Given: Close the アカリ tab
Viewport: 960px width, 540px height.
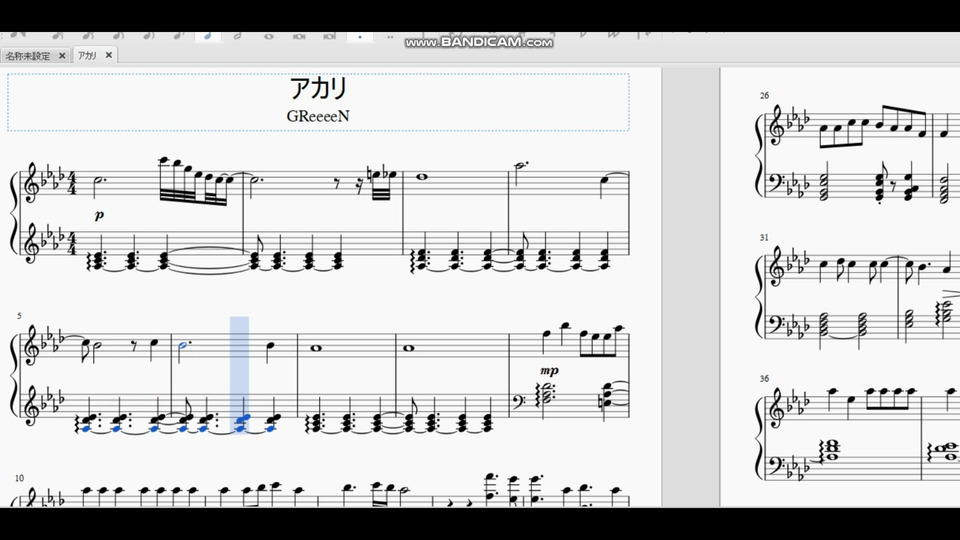Looking at the screenshot, I should click(108, 55).
